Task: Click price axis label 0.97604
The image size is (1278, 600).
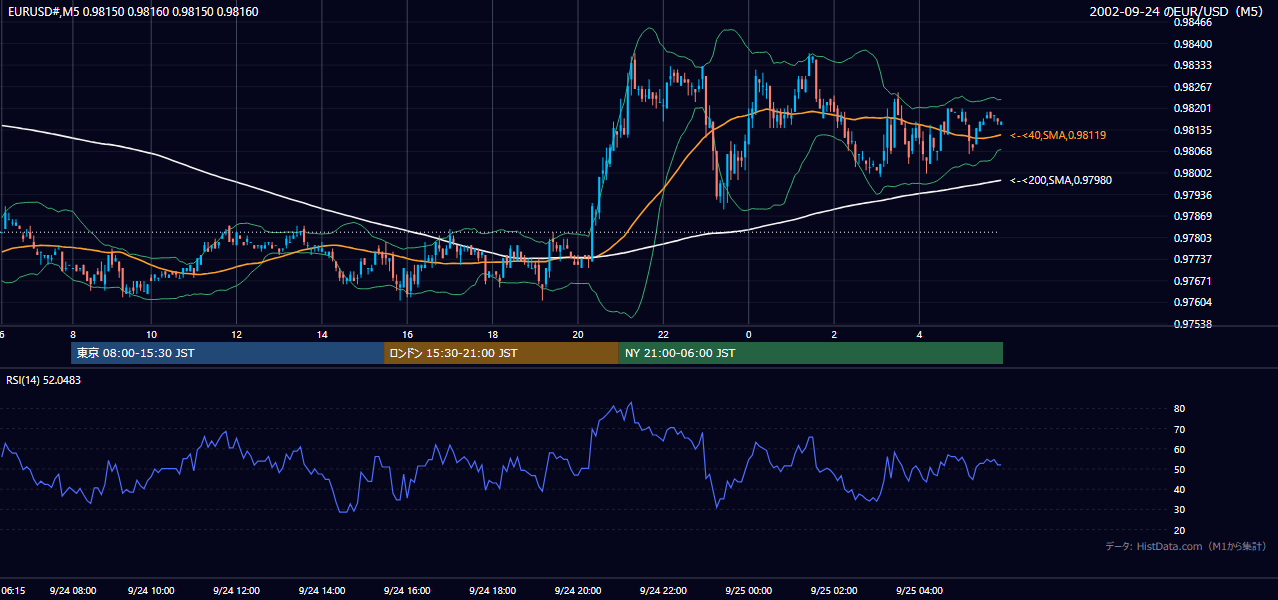Action: tap(1194, 302)
